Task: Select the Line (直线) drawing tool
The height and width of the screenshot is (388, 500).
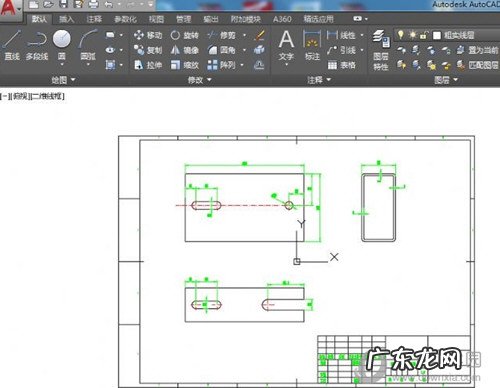Action: coord(12,46)
